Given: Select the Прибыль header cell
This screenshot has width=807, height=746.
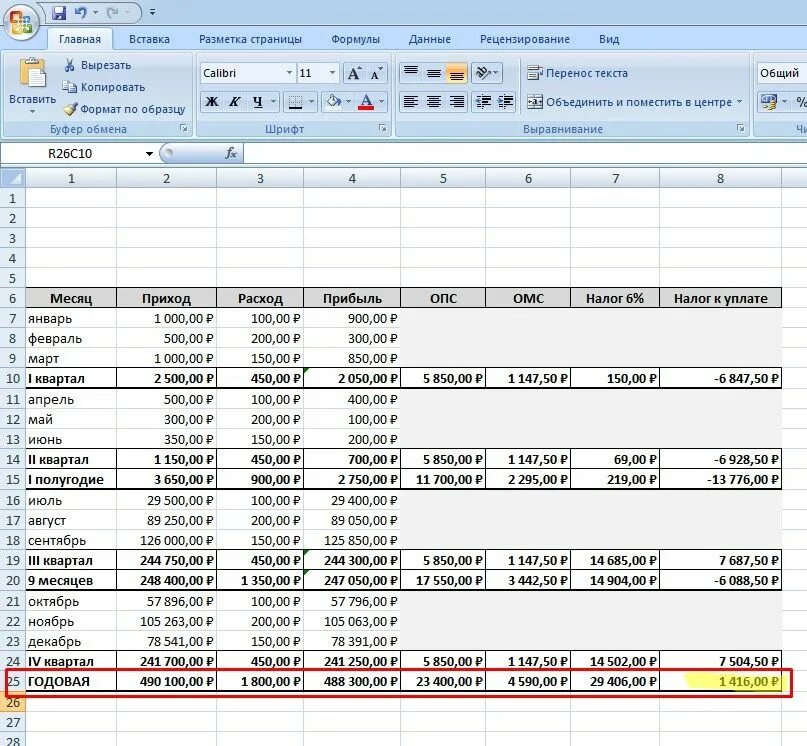Looking at the screenshot, I should click(x=352, y=298).
